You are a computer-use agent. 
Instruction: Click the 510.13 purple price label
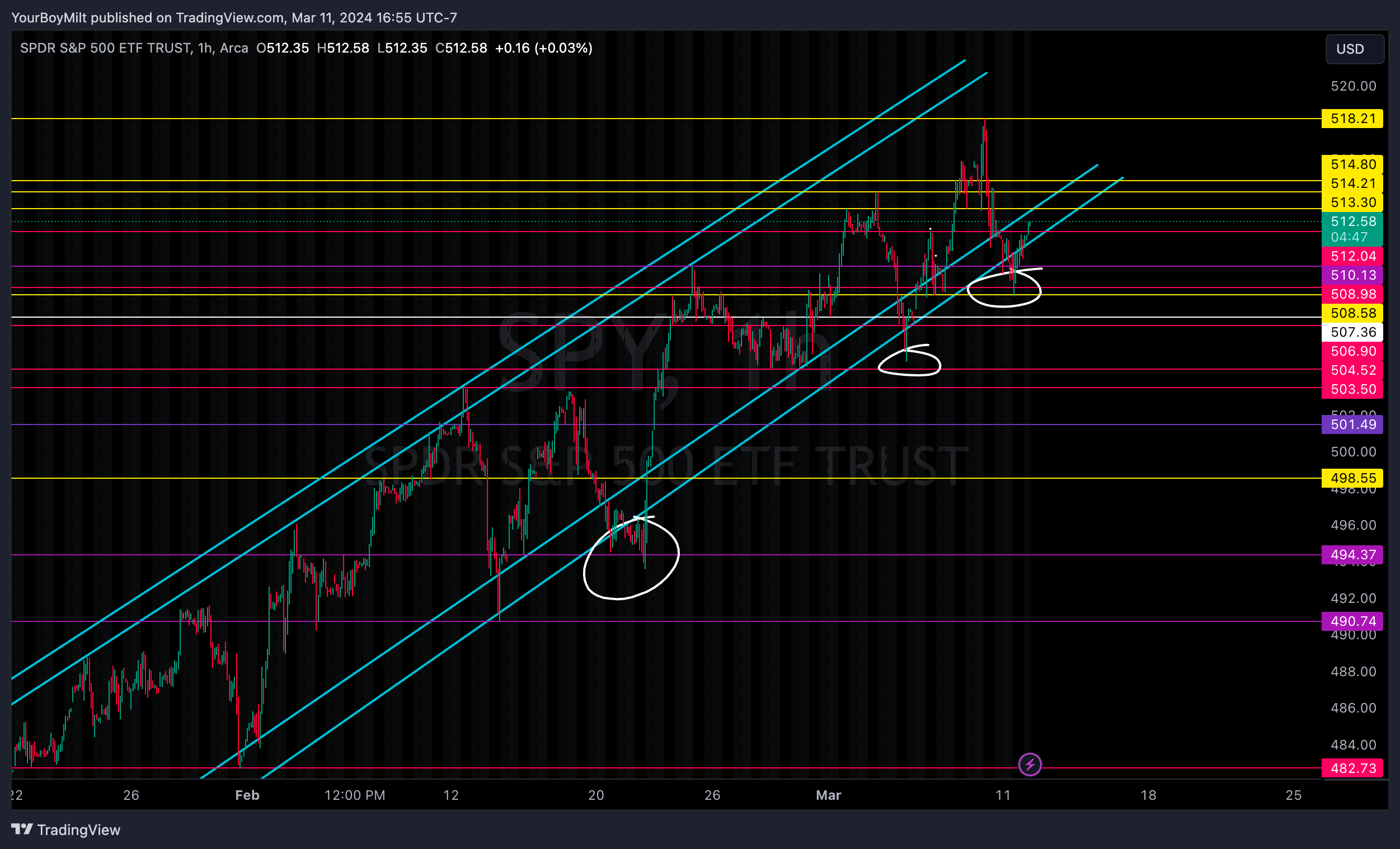coord(1352,275)
